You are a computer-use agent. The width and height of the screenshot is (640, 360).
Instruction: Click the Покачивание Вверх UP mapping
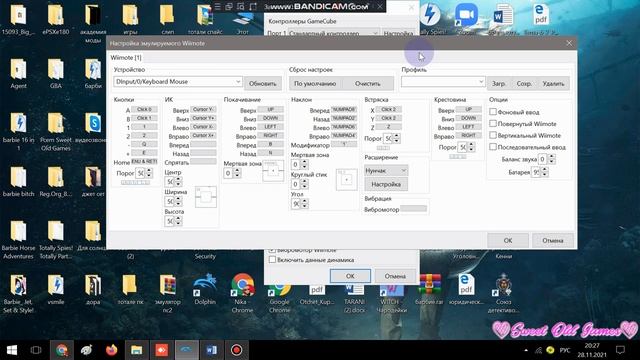point(270,109)
